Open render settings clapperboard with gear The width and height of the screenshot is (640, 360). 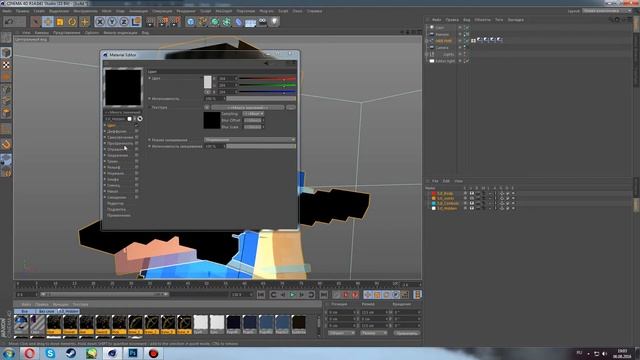point(176,21)
